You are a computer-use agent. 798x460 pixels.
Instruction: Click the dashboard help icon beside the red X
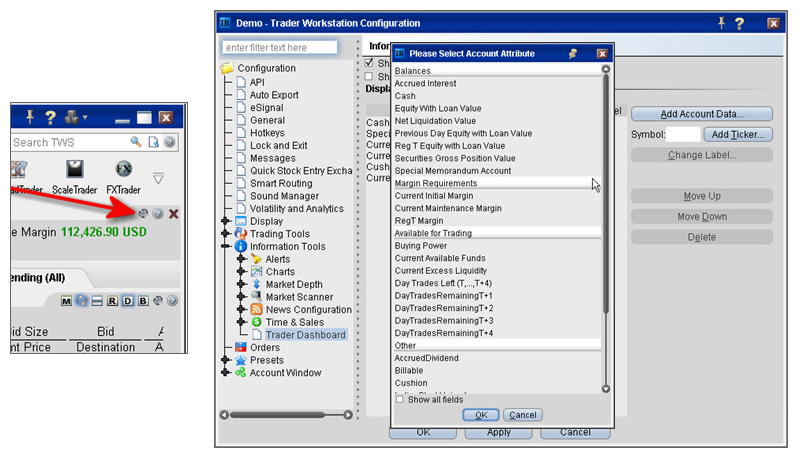(x=158, y=213)
